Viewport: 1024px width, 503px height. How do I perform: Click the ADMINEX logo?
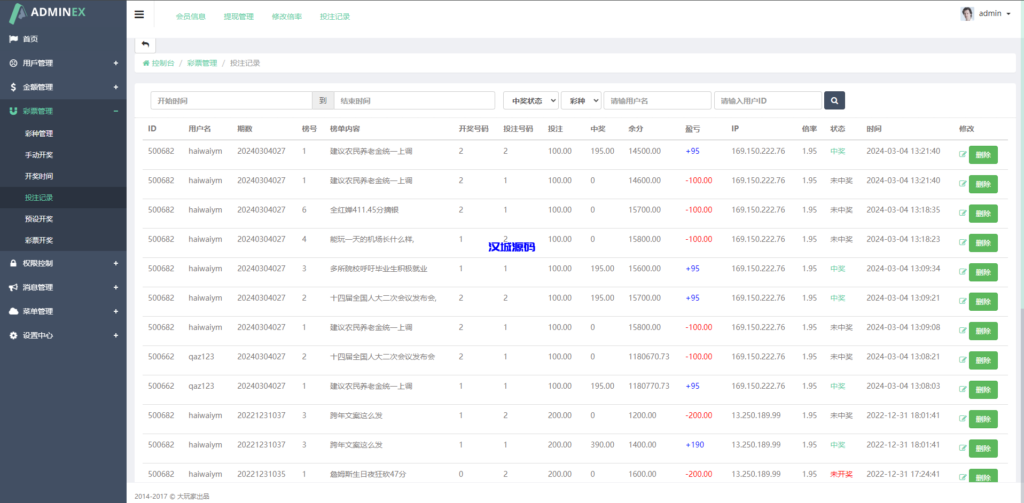(47, 12)
